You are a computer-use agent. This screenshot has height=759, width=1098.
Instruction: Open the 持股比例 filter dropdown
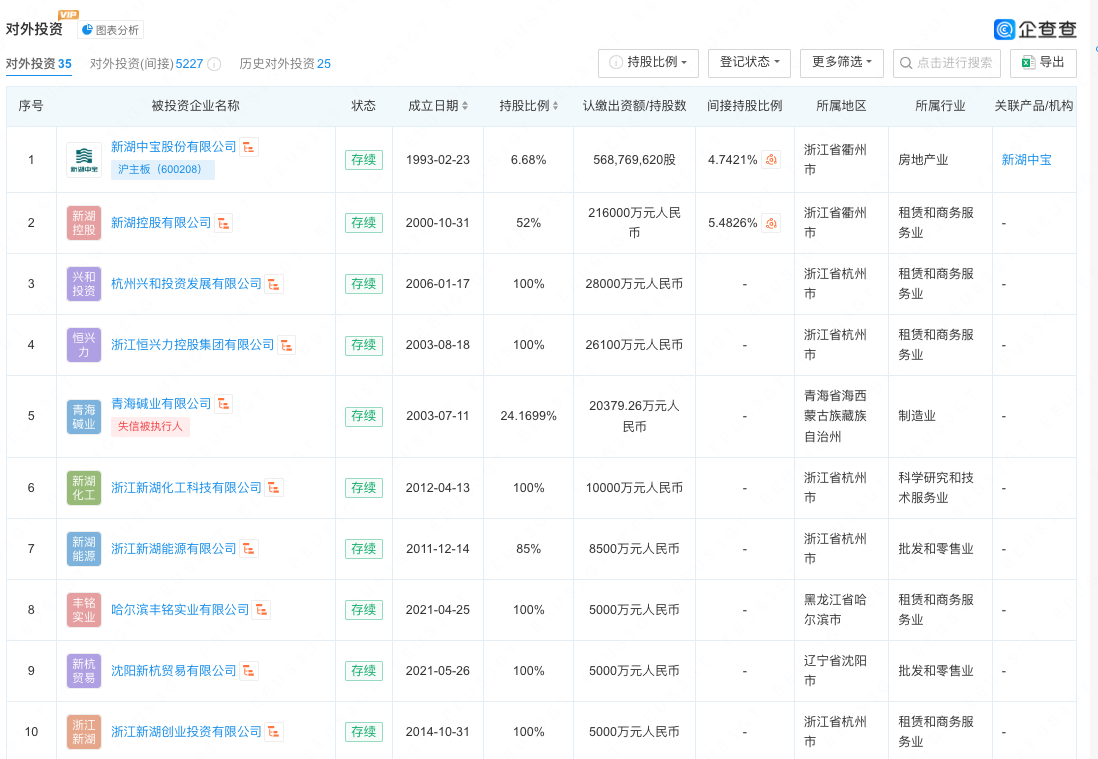point(648,63)
